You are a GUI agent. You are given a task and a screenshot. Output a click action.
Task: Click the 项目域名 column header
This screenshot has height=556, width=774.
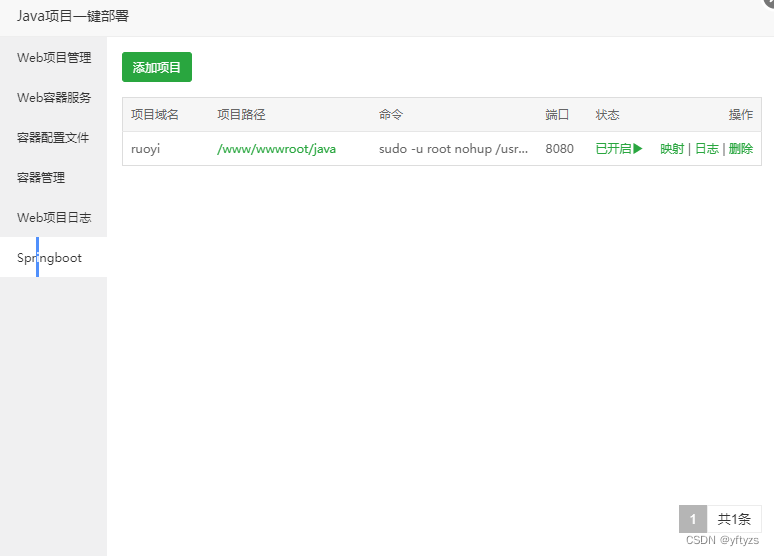[155, 115]
